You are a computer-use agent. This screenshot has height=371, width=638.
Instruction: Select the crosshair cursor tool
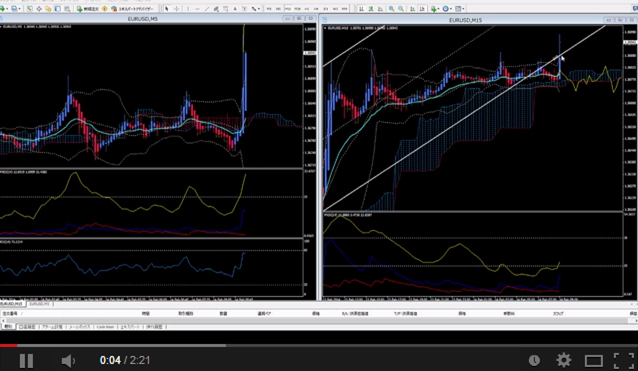pyautogui.click(x=177, y=9)
